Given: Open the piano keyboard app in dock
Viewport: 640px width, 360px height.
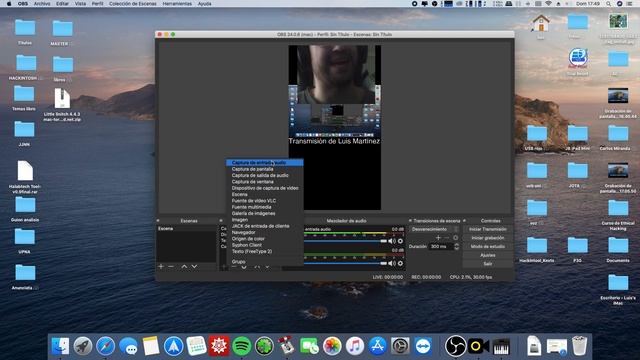Looking at the screenshot, I should click(x=501, y=346).
